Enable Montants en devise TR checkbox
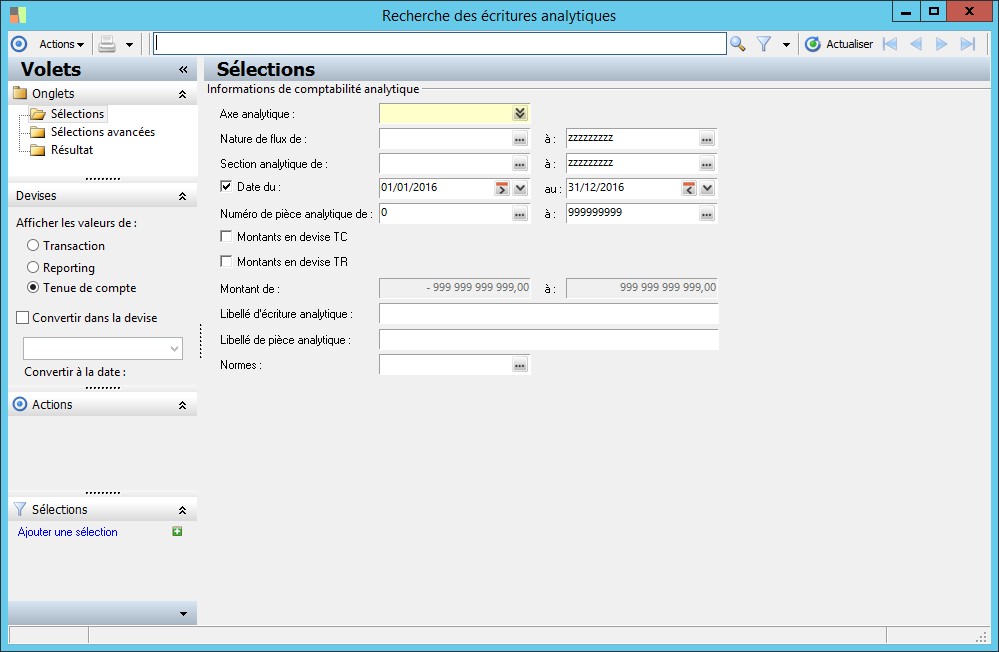Image resolution: width=999 pixels, height=652 pixels. [x=226, y=261]
